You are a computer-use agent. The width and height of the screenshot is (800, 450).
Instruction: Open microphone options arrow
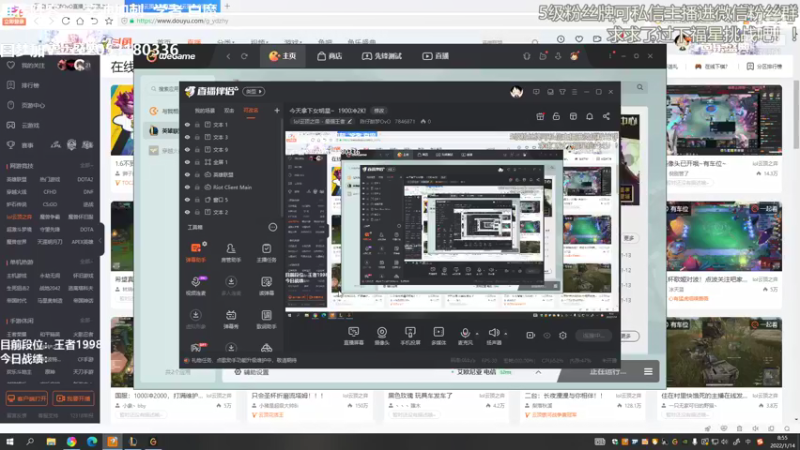click(x=478, y=334)
